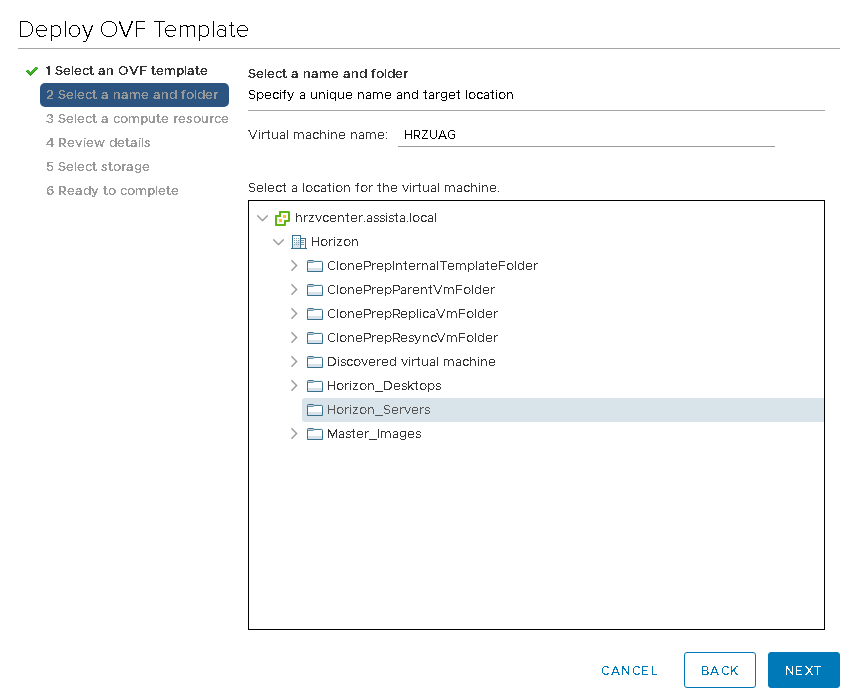Screen dimensions: 852x699
Task: Collapse the hrzvcenter.assista.local tree node
Action: [262, 219]
